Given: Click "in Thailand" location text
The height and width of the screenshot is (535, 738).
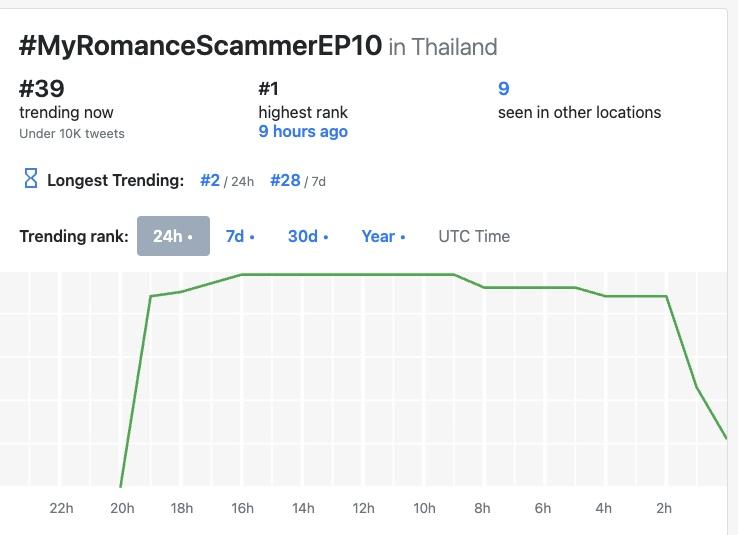Looking at the screenshot, I should (x=443, y=47).
